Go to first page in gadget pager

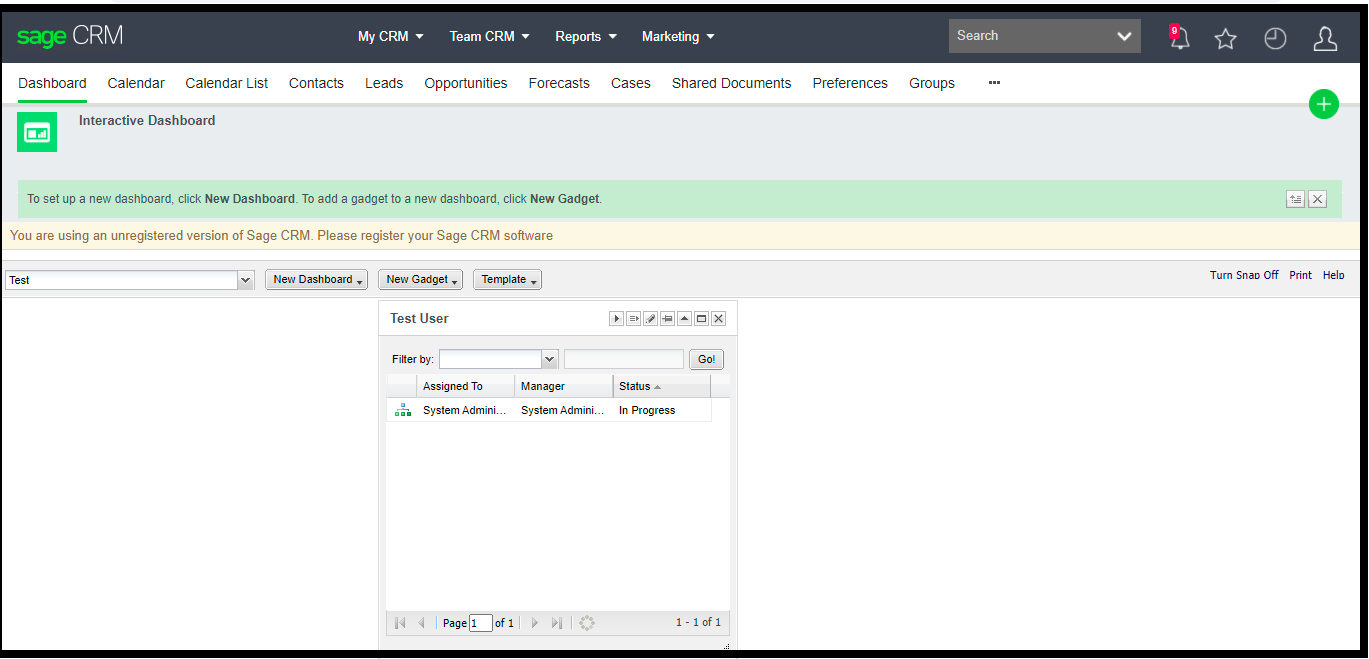point(400,623)
